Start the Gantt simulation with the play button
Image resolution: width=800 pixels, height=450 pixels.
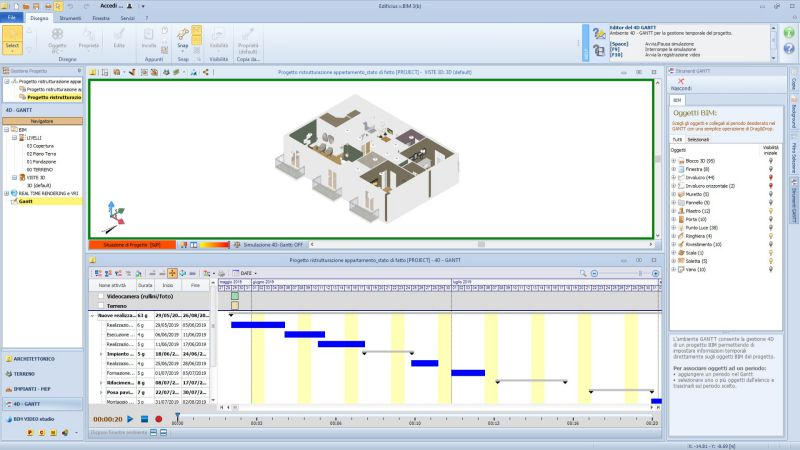130,419
